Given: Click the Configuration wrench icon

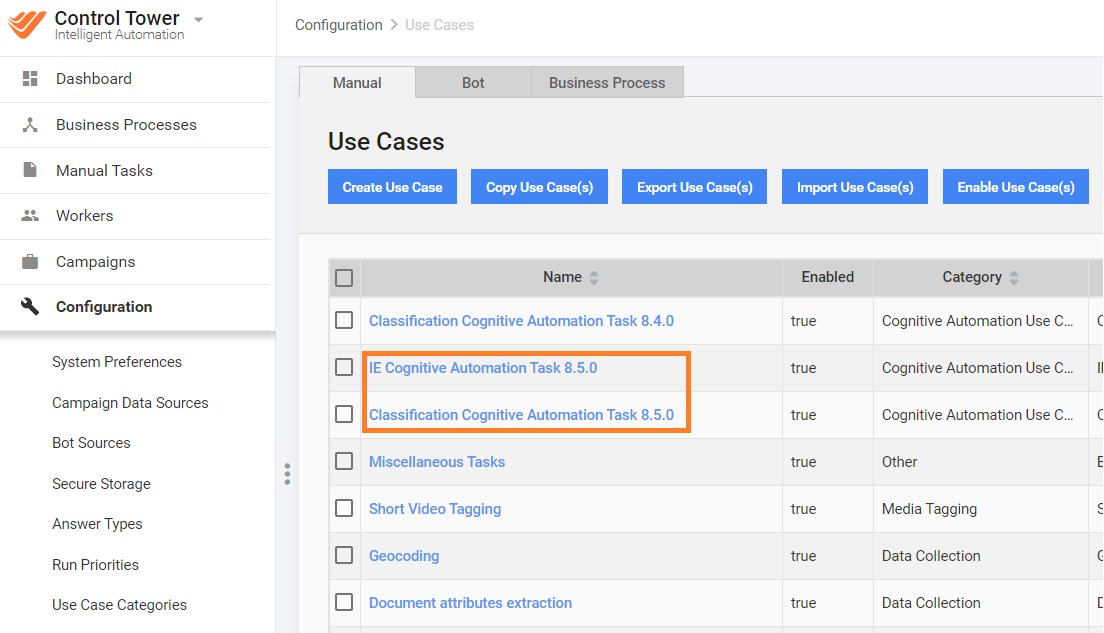Looking at the screenshot, I should (x=30, y=306).
